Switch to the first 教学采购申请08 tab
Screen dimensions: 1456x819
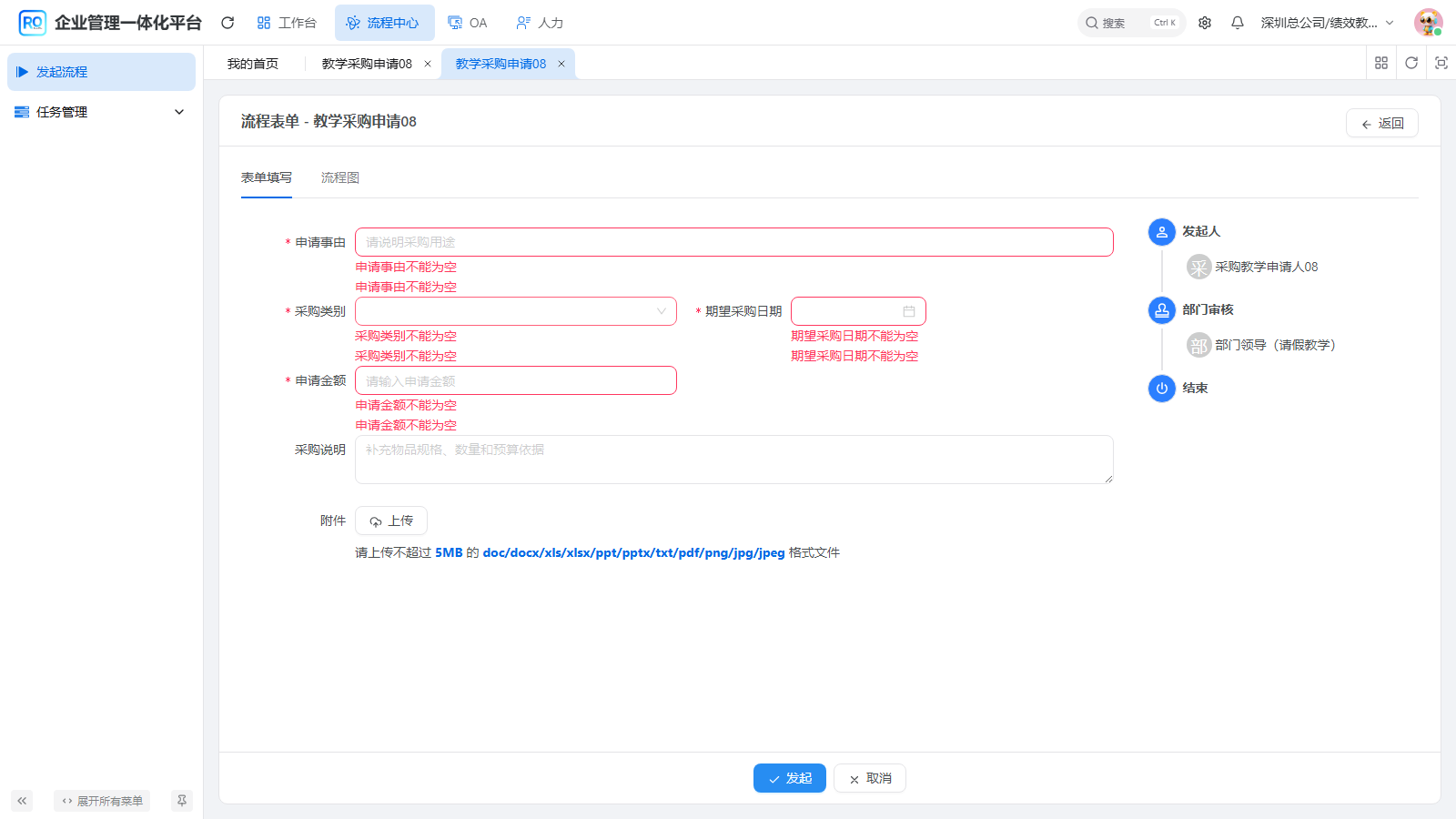pos(367,64)
